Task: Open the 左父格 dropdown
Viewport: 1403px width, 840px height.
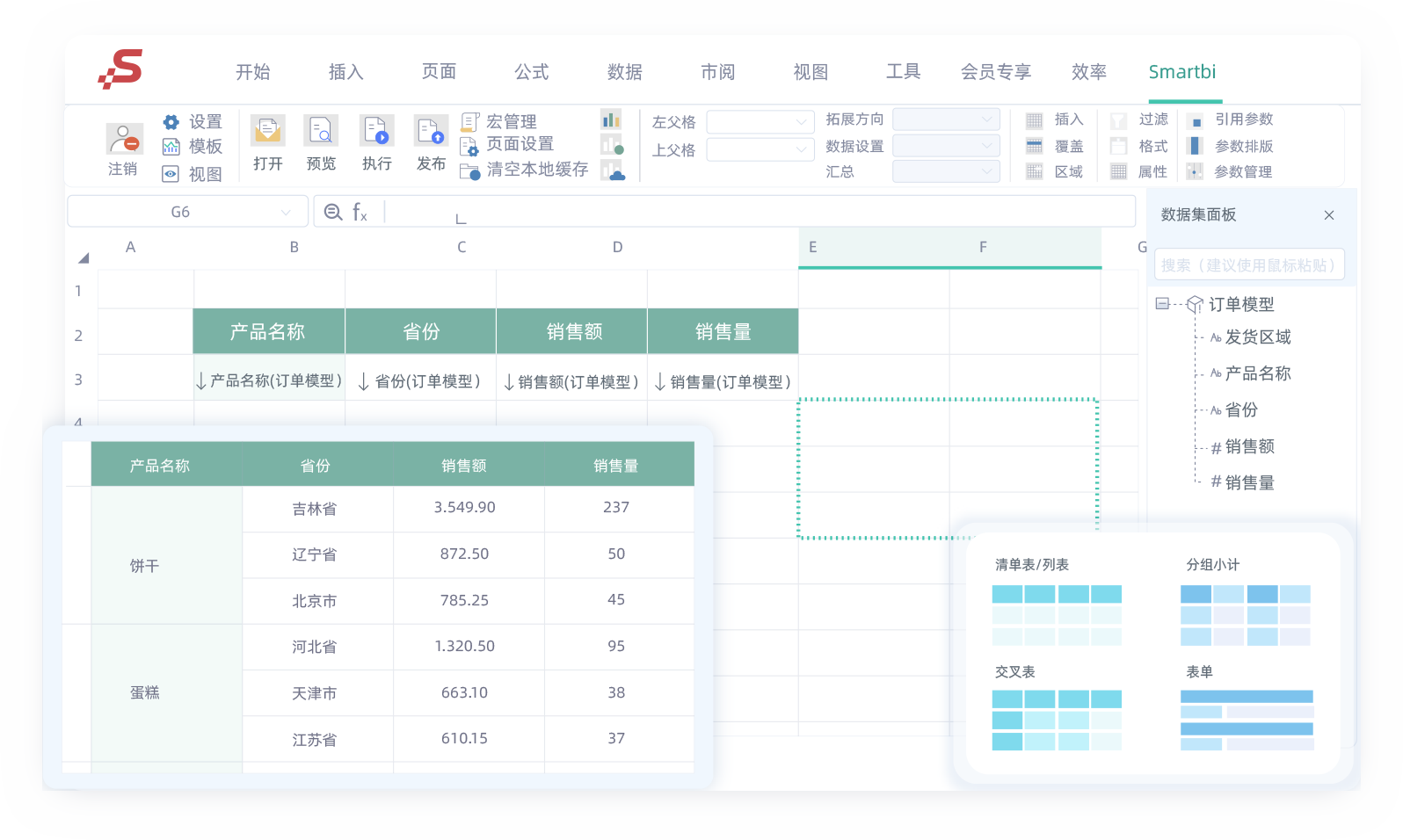Action: (x=801, y=122)
